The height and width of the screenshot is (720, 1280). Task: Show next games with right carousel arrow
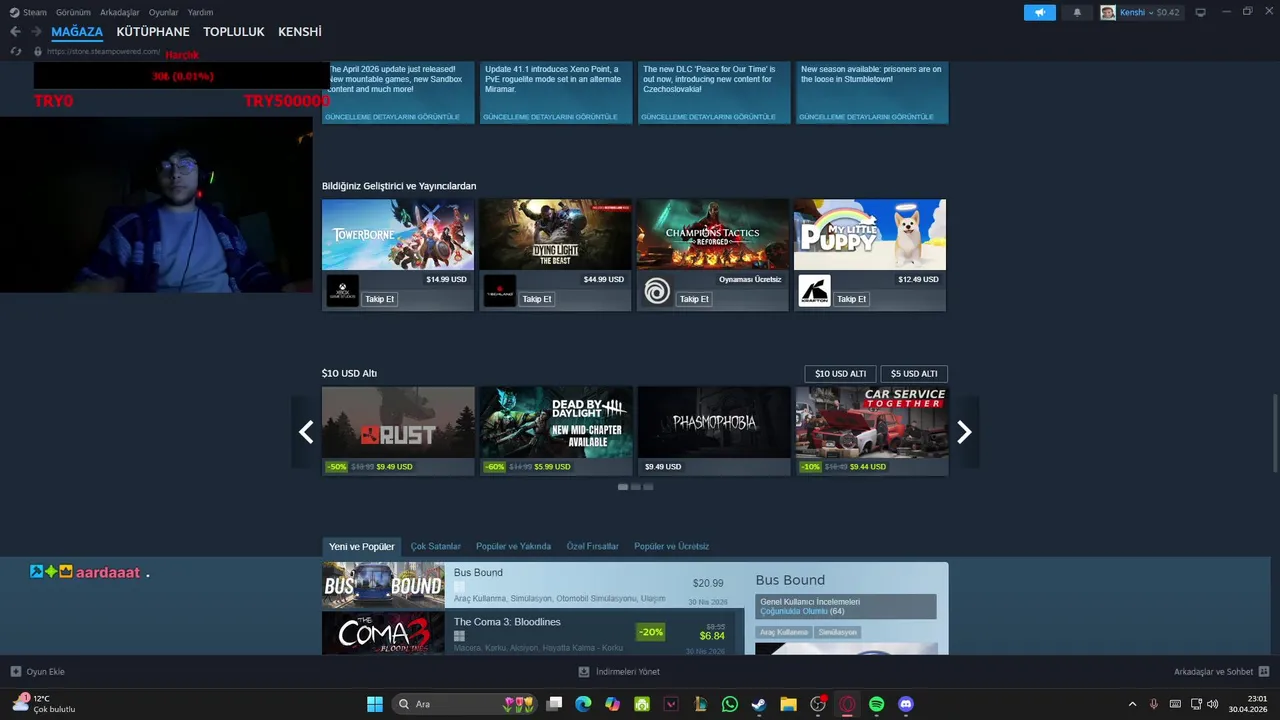tap(964, 432)
